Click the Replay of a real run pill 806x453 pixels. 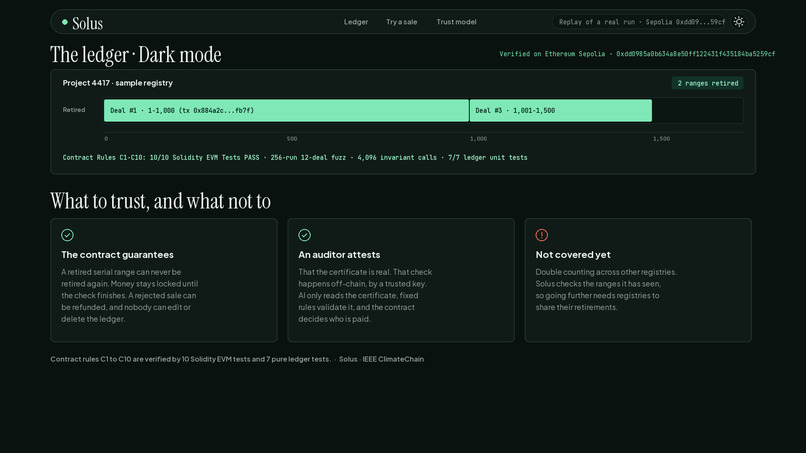point(642,22)
